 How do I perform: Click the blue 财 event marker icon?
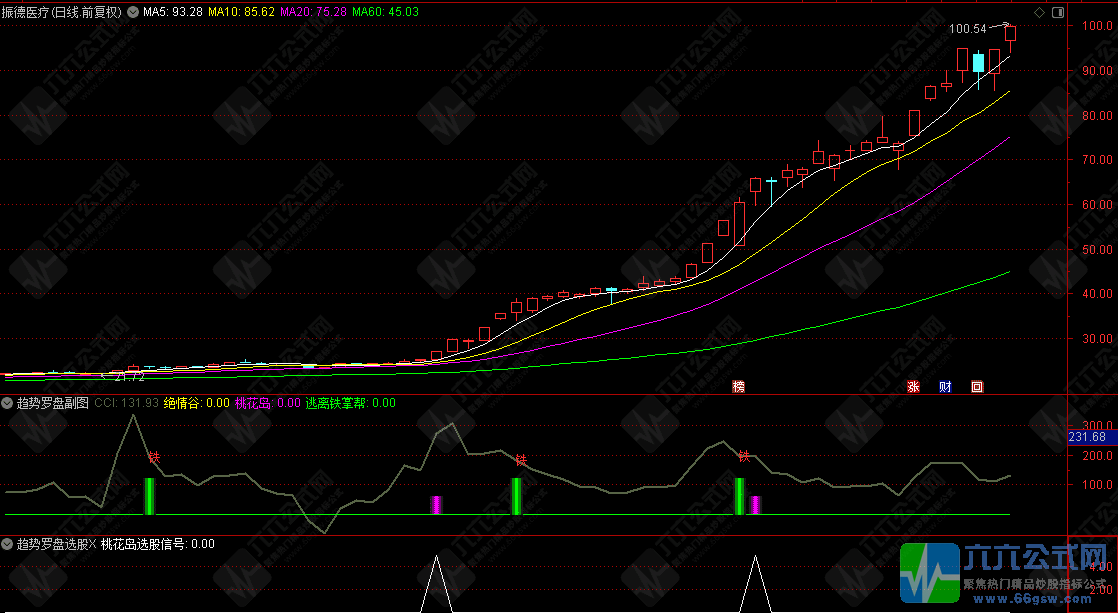click(x=945, y=386)
